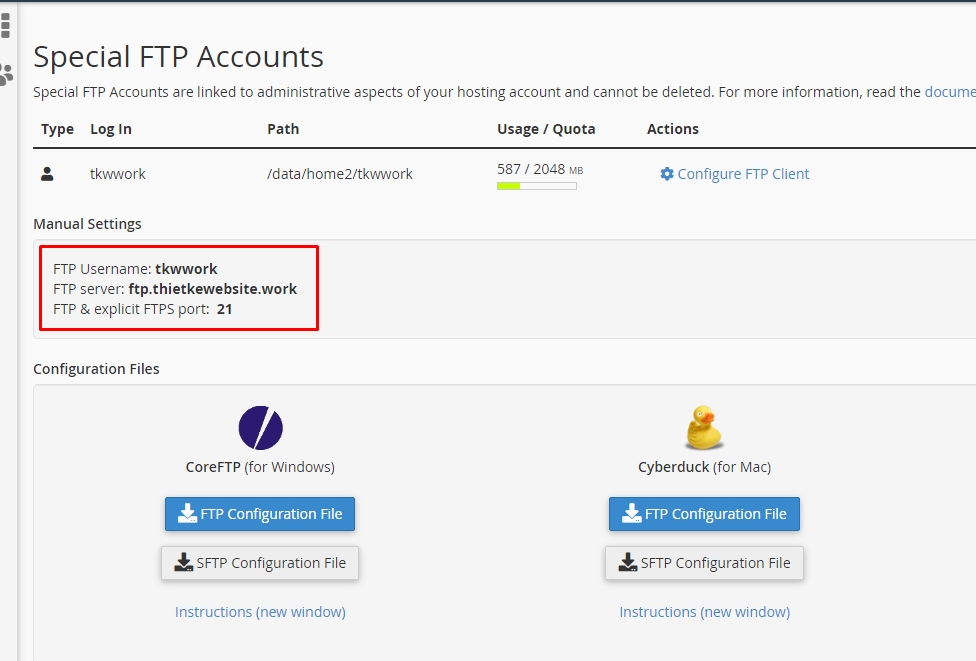
Task: Click the Log In column header
Action: (111, 129)
